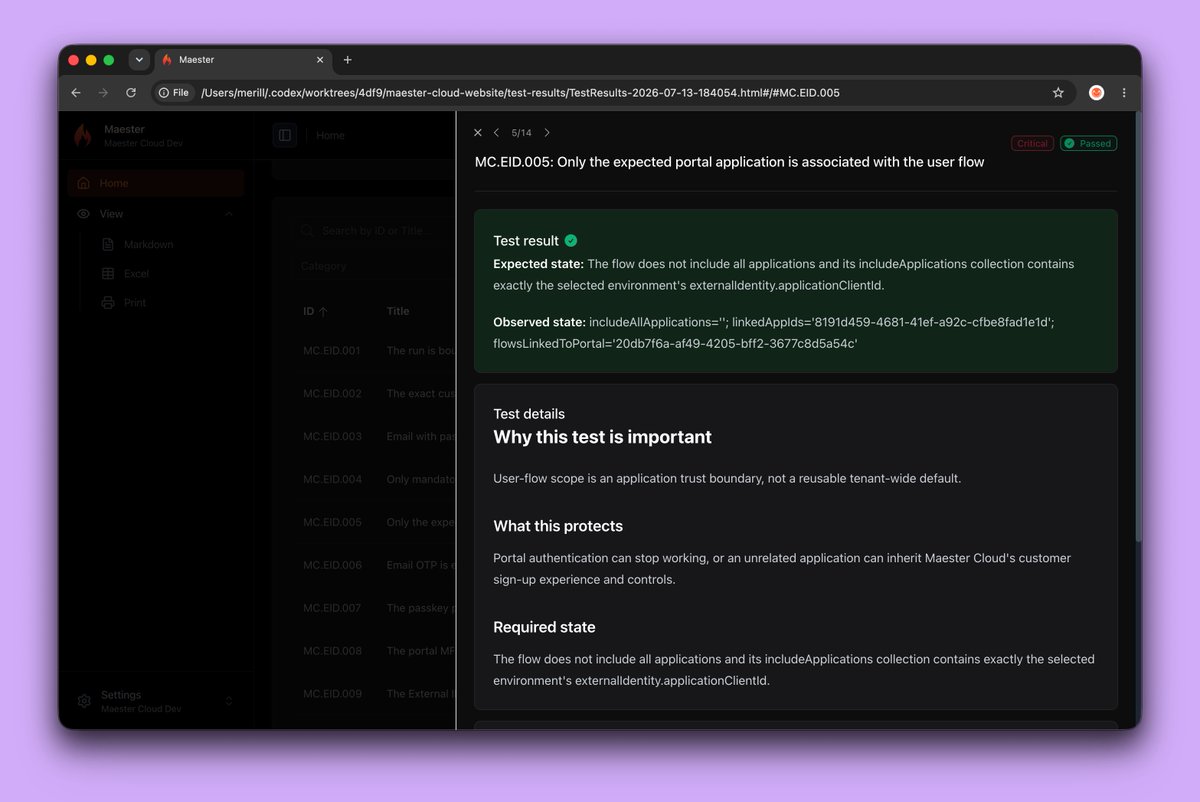Click the green check beside Test result
Screen dimensions: 1200x802
571,240
